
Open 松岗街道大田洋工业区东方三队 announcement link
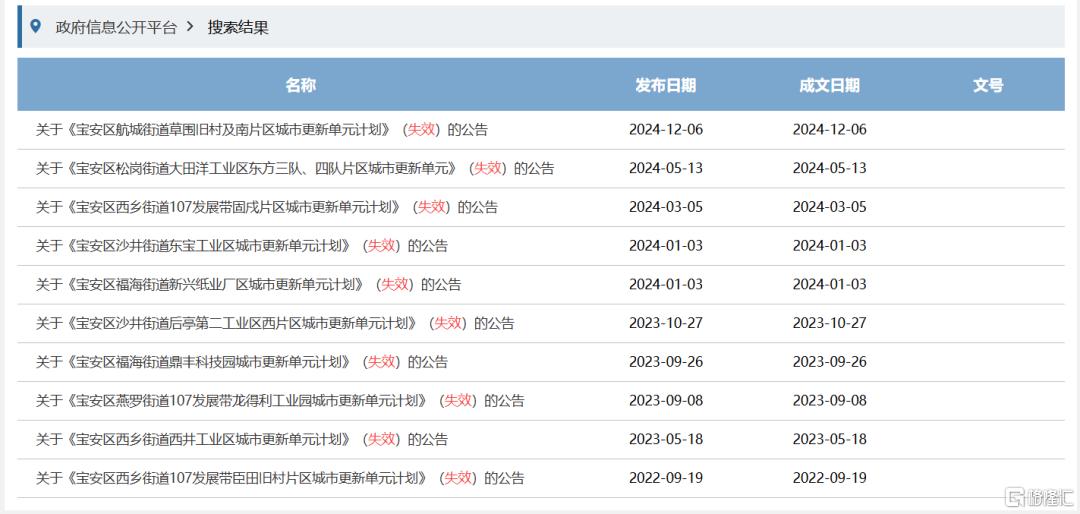295,168
